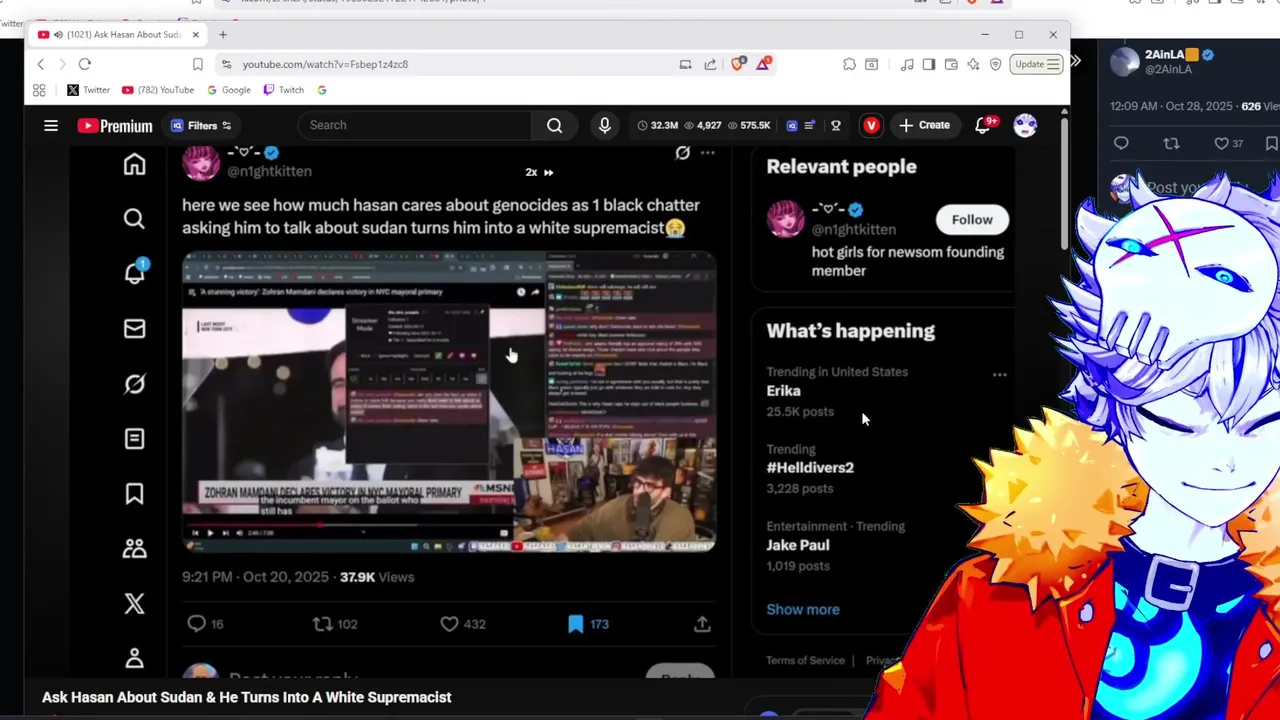Start voice search with microphone
1280x720 pixels.
click(604, 125)
